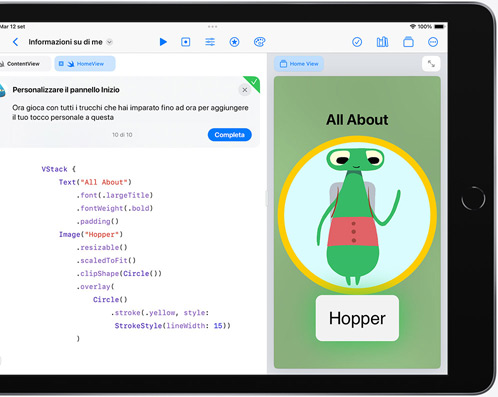The image size is (498, 397).
Task: Tap the Hopper button in preview
Action: pyautogui.click(x=357, y=318)
